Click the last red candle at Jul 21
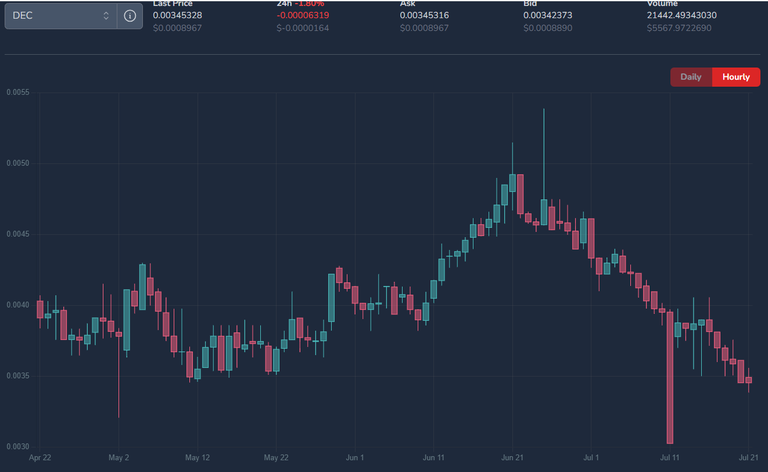The height and width of the screenshot is (472, 768). tap(748, 380)
